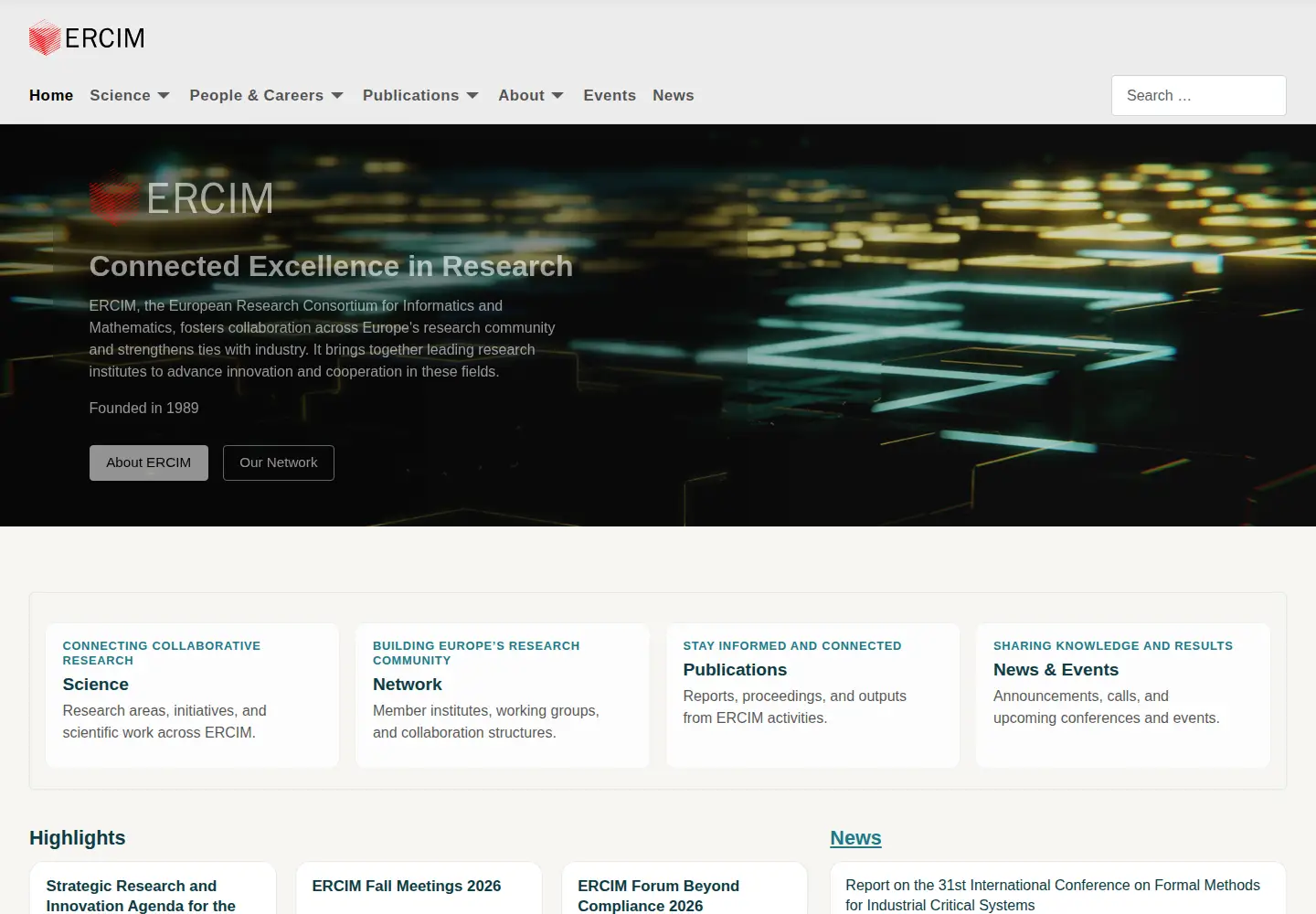Click the 'Sharing Knowledge and Results' label

coord(1113,645)
